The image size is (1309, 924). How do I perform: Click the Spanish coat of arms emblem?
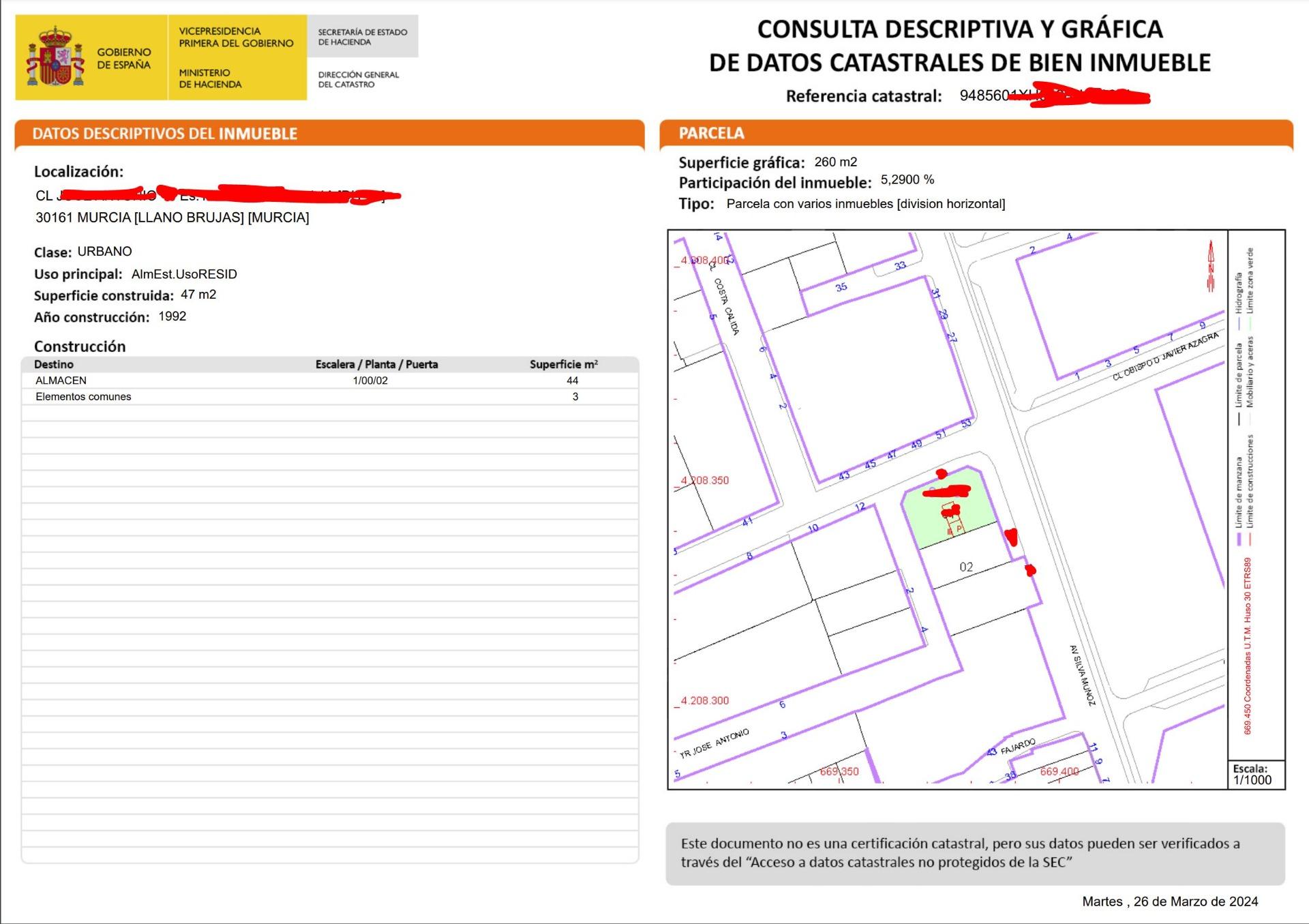coord(55,57)
